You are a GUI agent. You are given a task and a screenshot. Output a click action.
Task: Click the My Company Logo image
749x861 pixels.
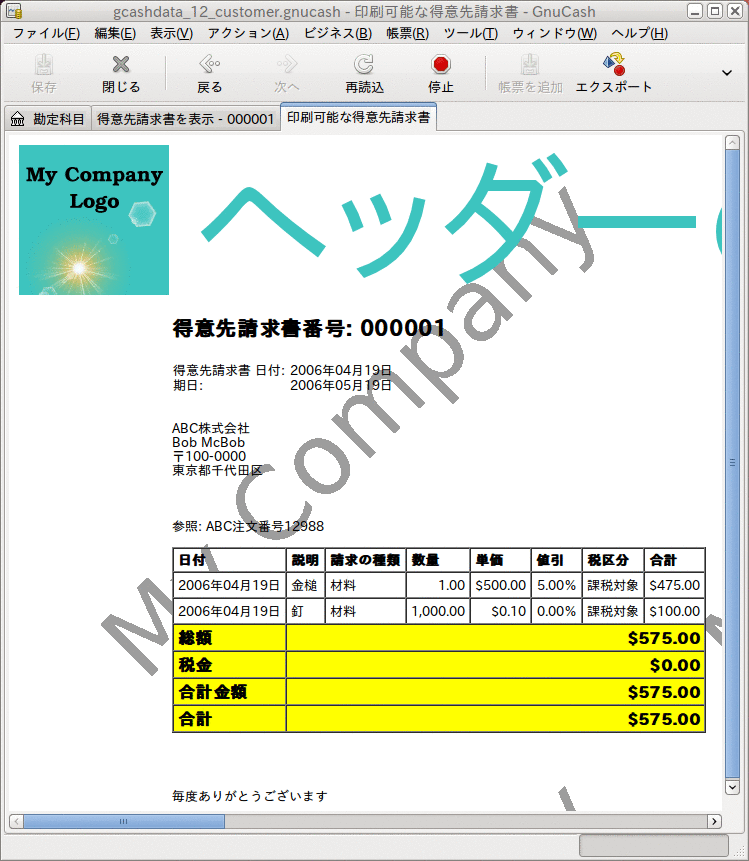click(x=94, y=220)
